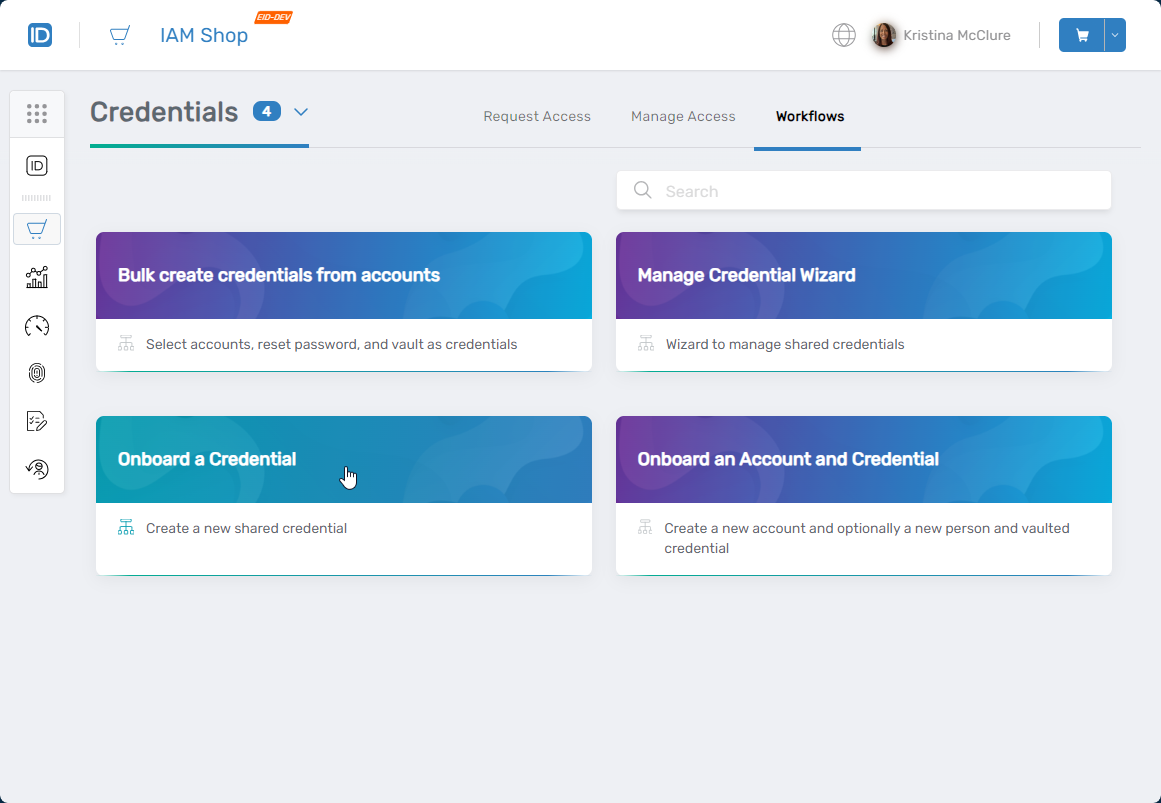
Task: Click the workflow search field
Action: [x=864, y=190]
